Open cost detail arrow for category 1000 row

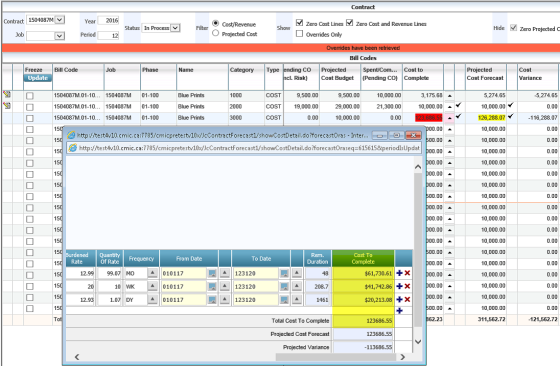(x=450, y=96)
